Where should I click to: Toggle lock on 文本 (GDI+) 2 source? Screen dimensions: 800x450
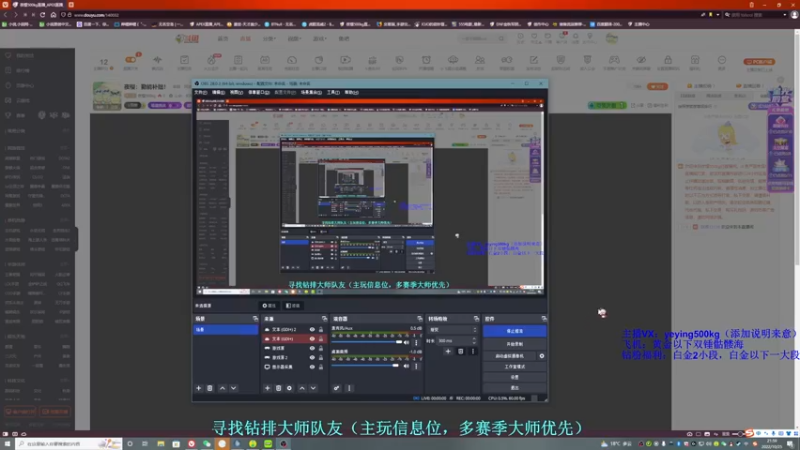point(321,330)
